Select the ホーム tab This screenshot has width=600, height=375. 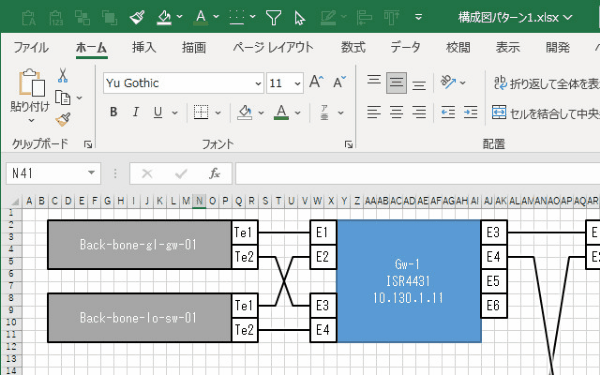pos(91,48)
